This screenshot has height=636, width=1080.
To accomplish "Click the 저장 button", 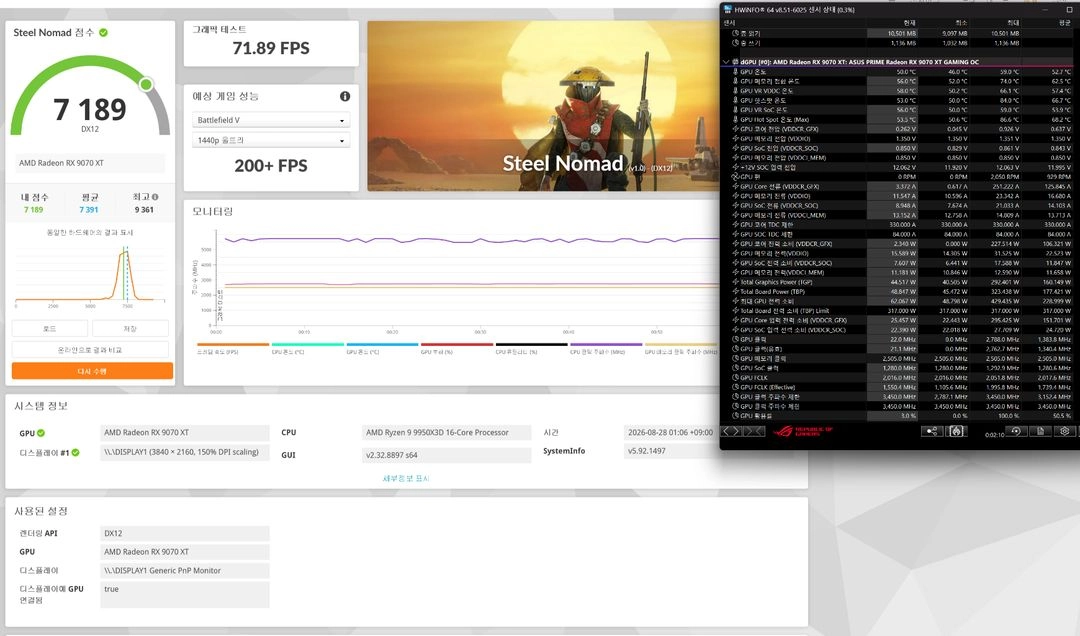I will pyautogui.click(x=130, y=329).
